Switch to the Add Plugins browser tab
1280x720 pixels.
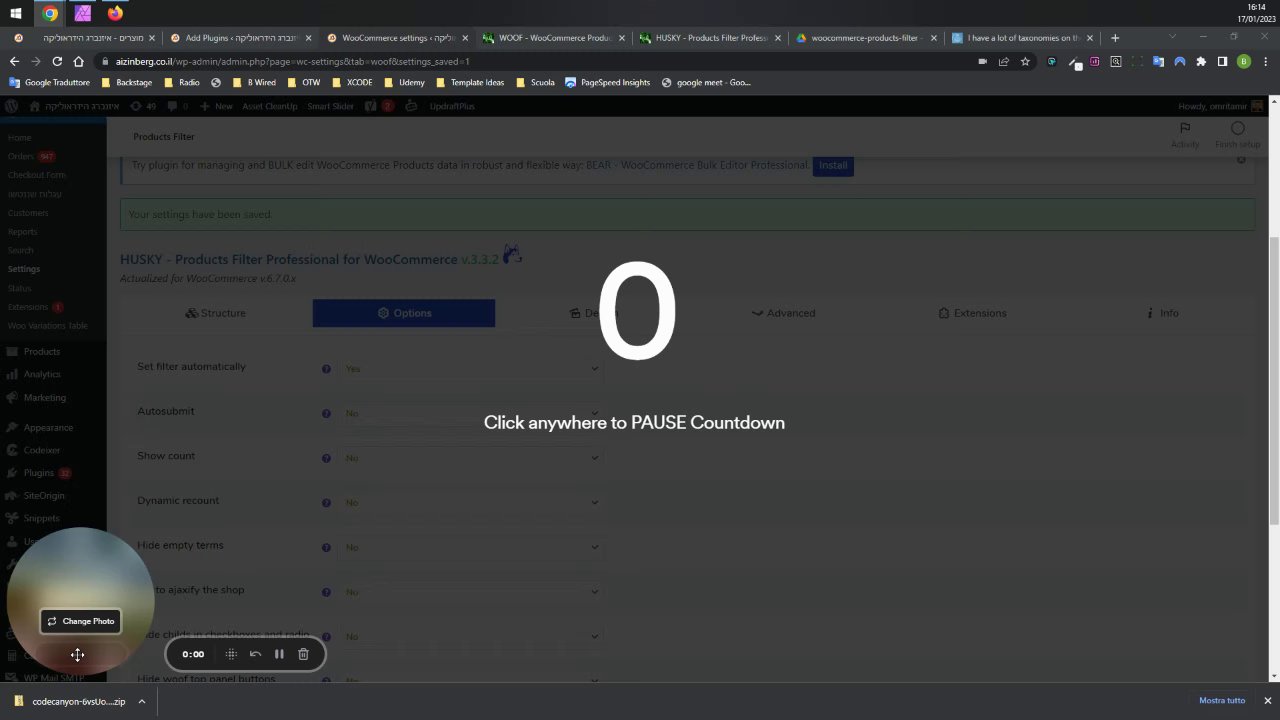click(241, 38)
